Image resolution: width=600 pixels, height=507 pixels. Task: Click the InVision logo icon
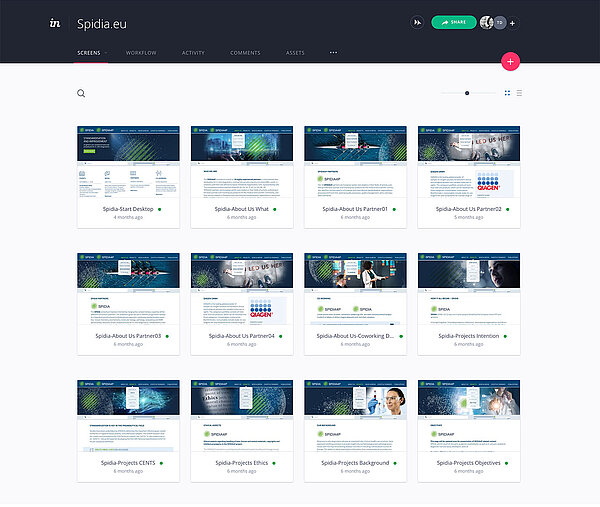(x=55, y=23)
